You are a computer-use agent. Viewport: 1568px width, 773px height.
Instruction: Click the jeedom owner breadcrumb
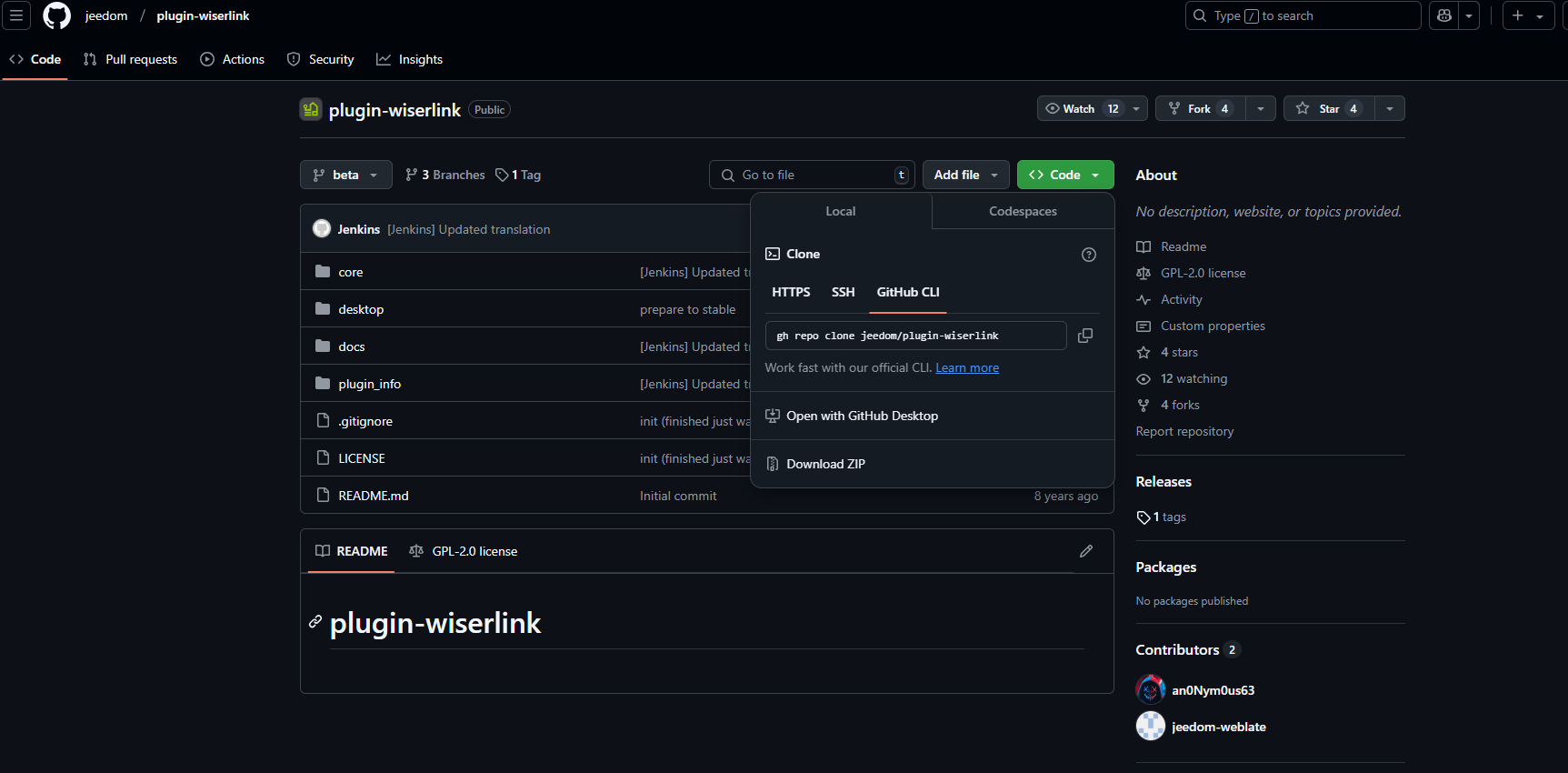click(106, 15)
